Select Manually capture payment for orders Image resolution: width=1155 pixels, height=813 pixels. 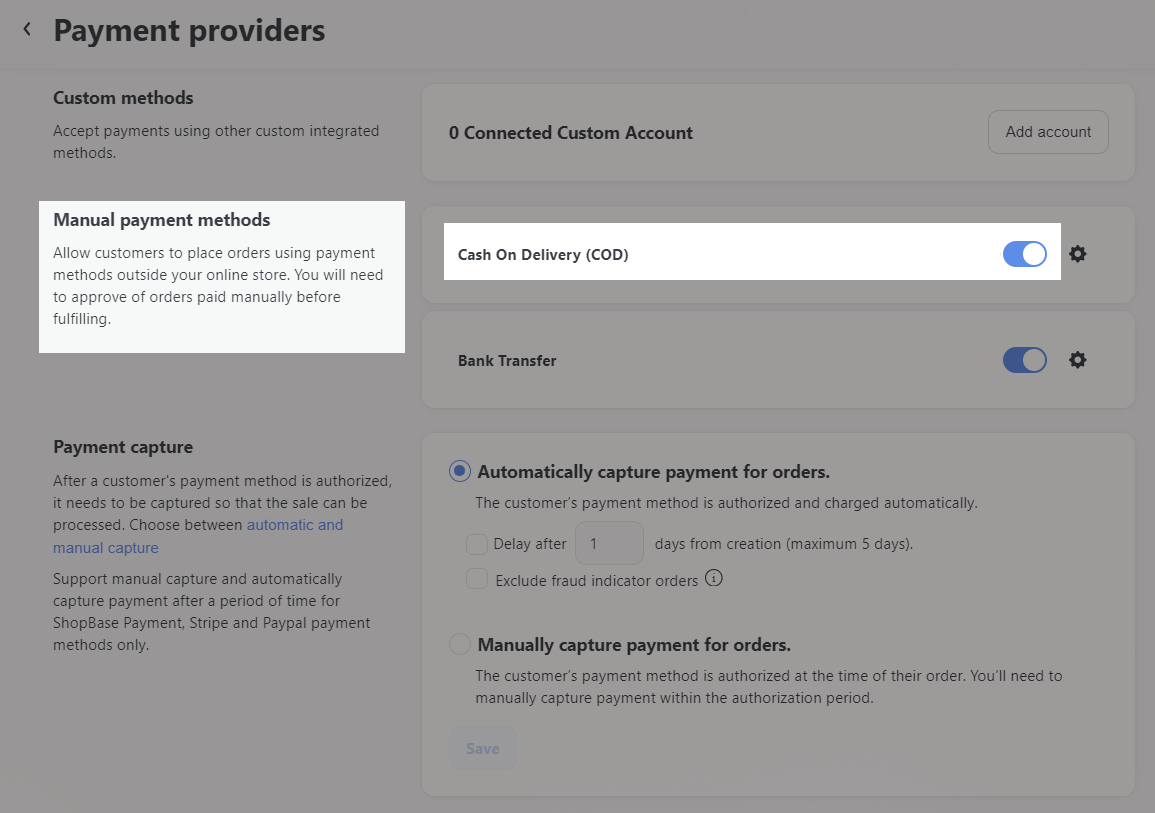click(460, 644)
